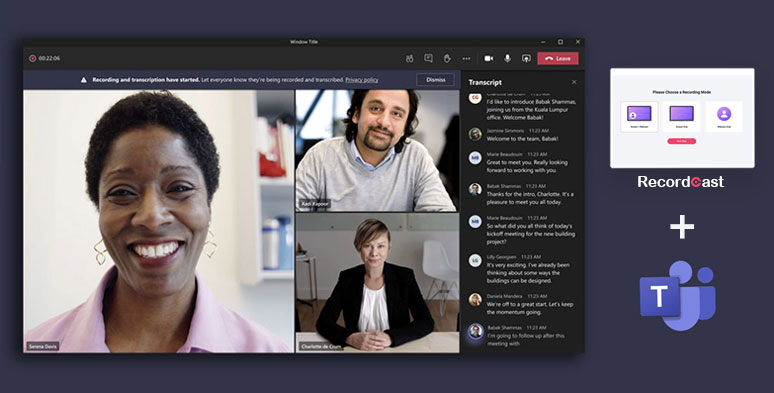This screenshot has height=393, width=774.
Task: Choose Screen Only mode in RecordCast
Action: pos(681,117)
